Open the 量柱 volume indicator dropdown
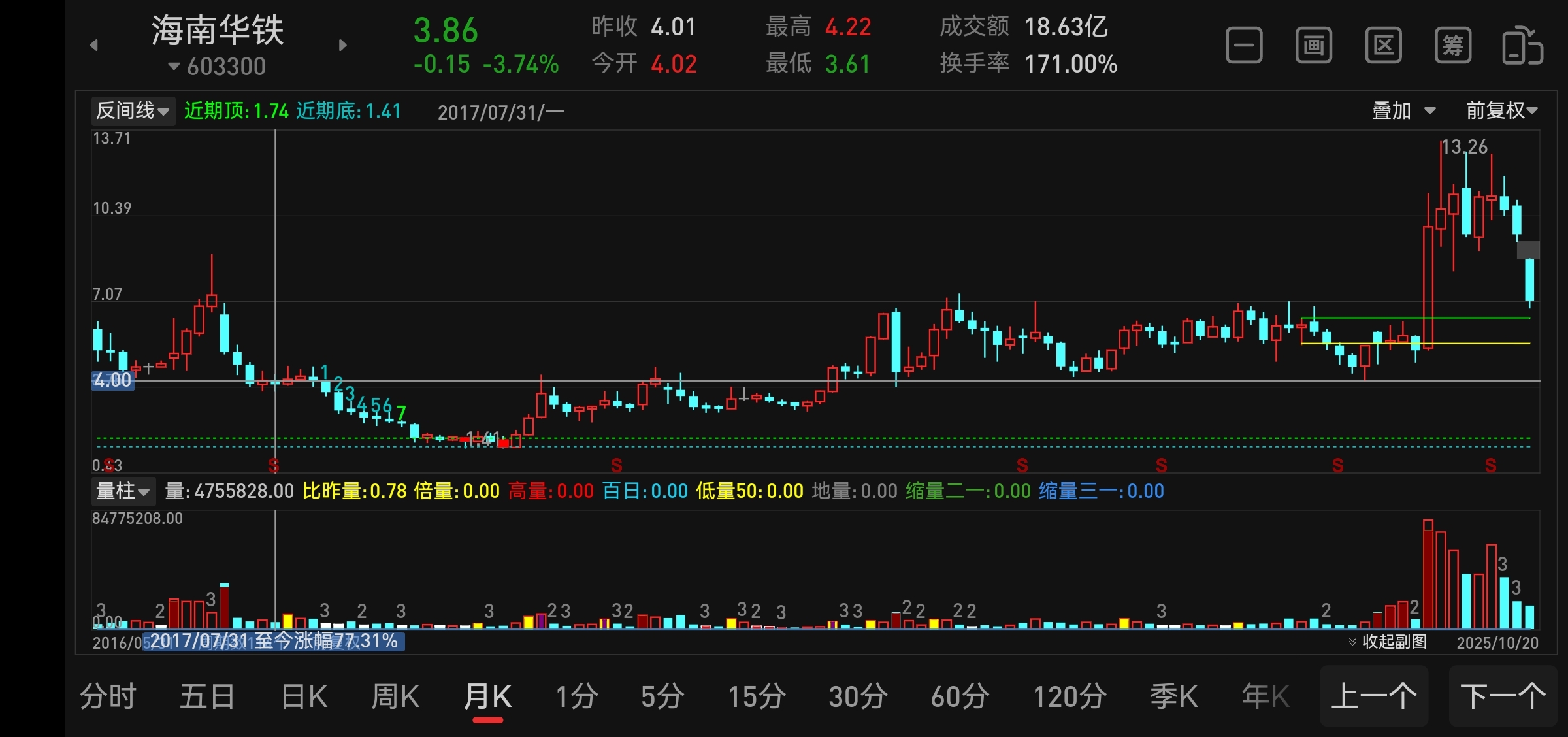The width and height of the screenshot is (1568, 737). pyautogui.click(x=123, y=491)
